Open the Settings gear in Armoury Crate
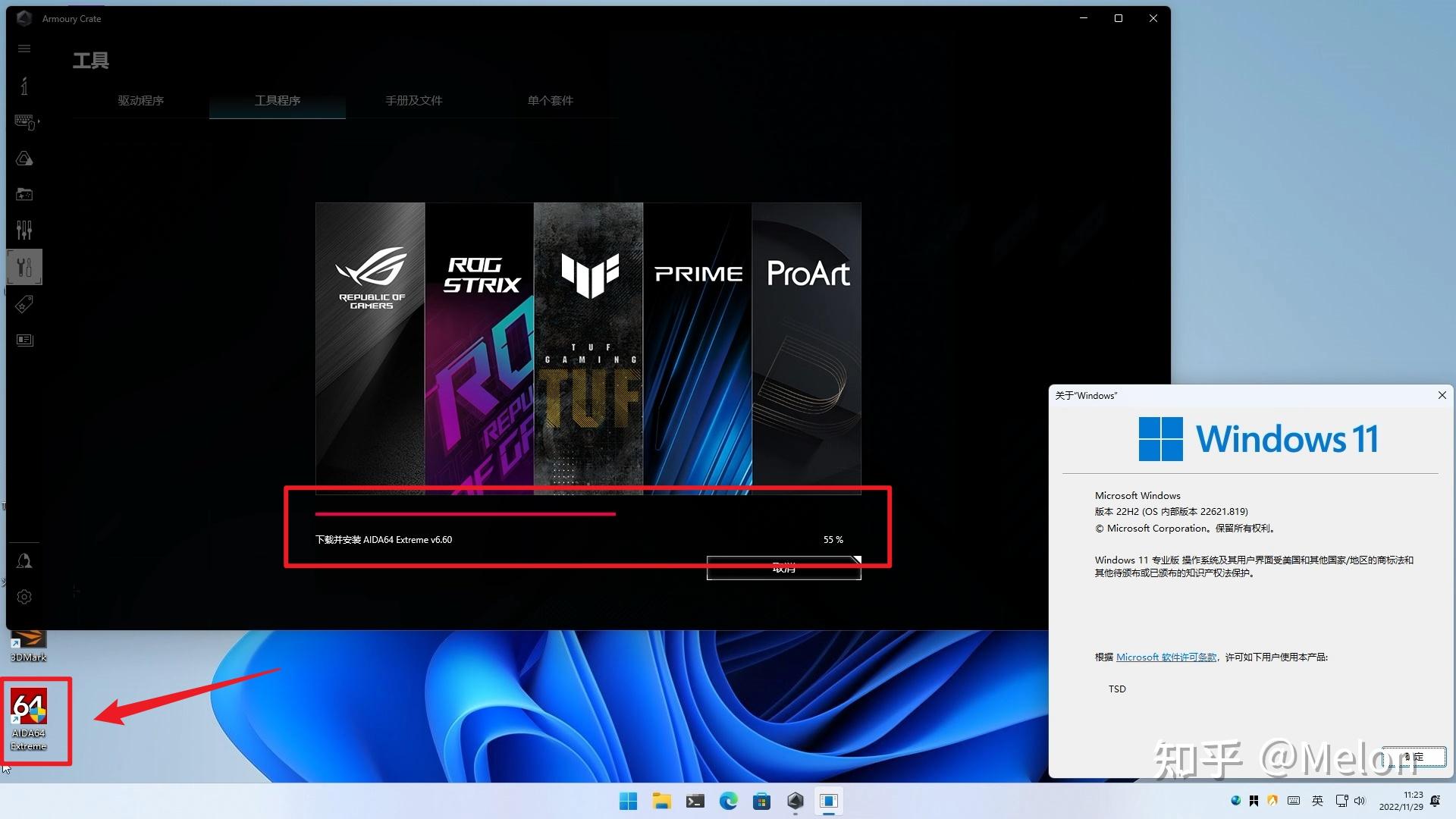 click(x=24, y=597)
